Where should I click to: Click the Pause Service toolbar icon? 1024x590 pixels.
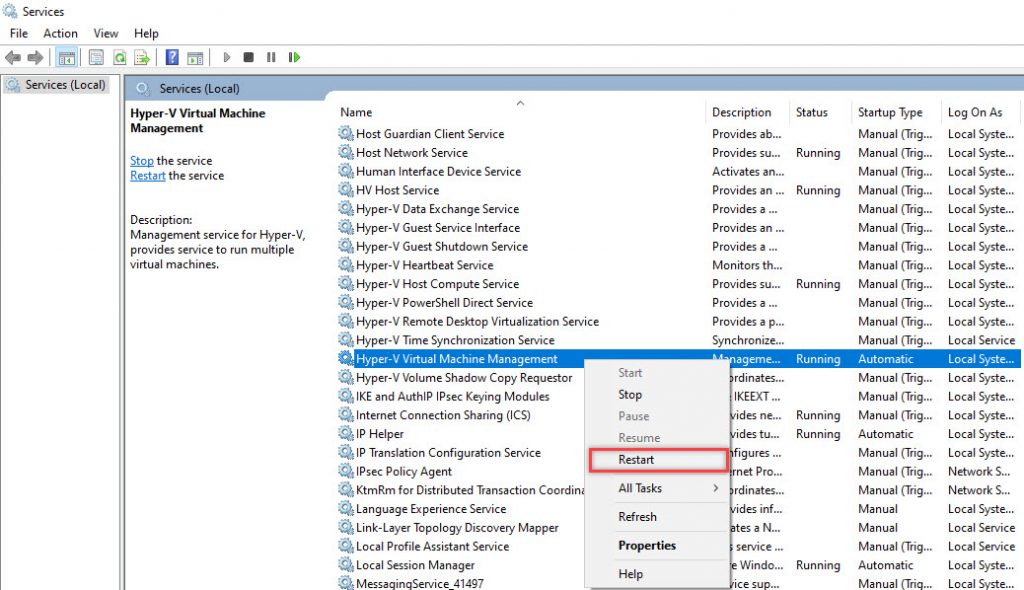click(x=271, y=57)
